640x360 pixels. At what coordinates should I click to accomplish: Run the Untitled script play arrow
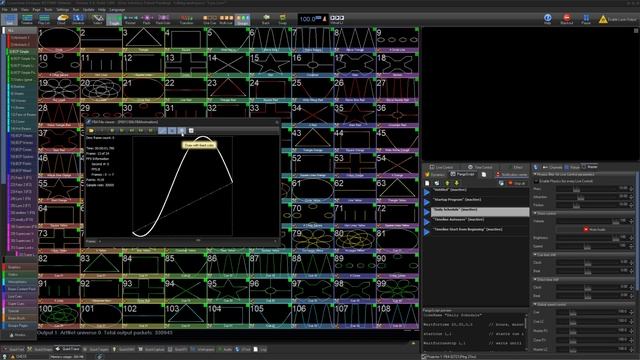point(427,192)
